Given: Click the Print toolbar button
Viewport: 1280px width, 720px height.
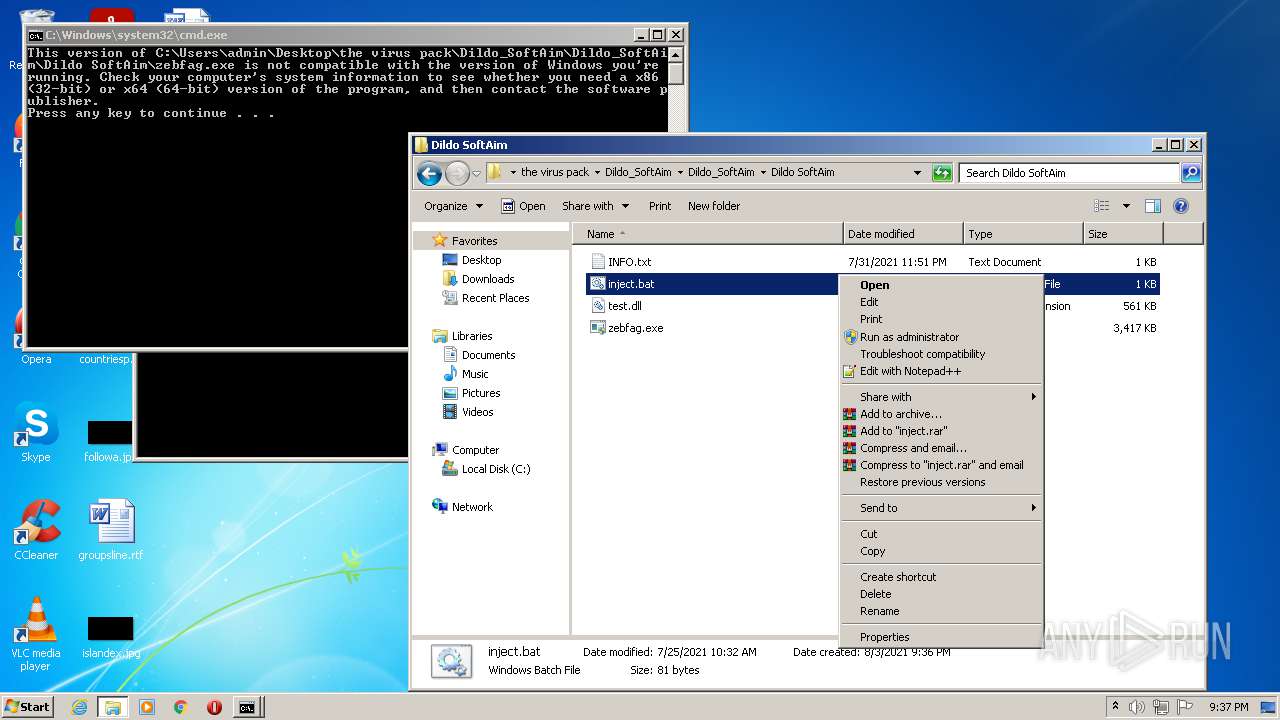Looking at the screenshot, I should point(660,206).
